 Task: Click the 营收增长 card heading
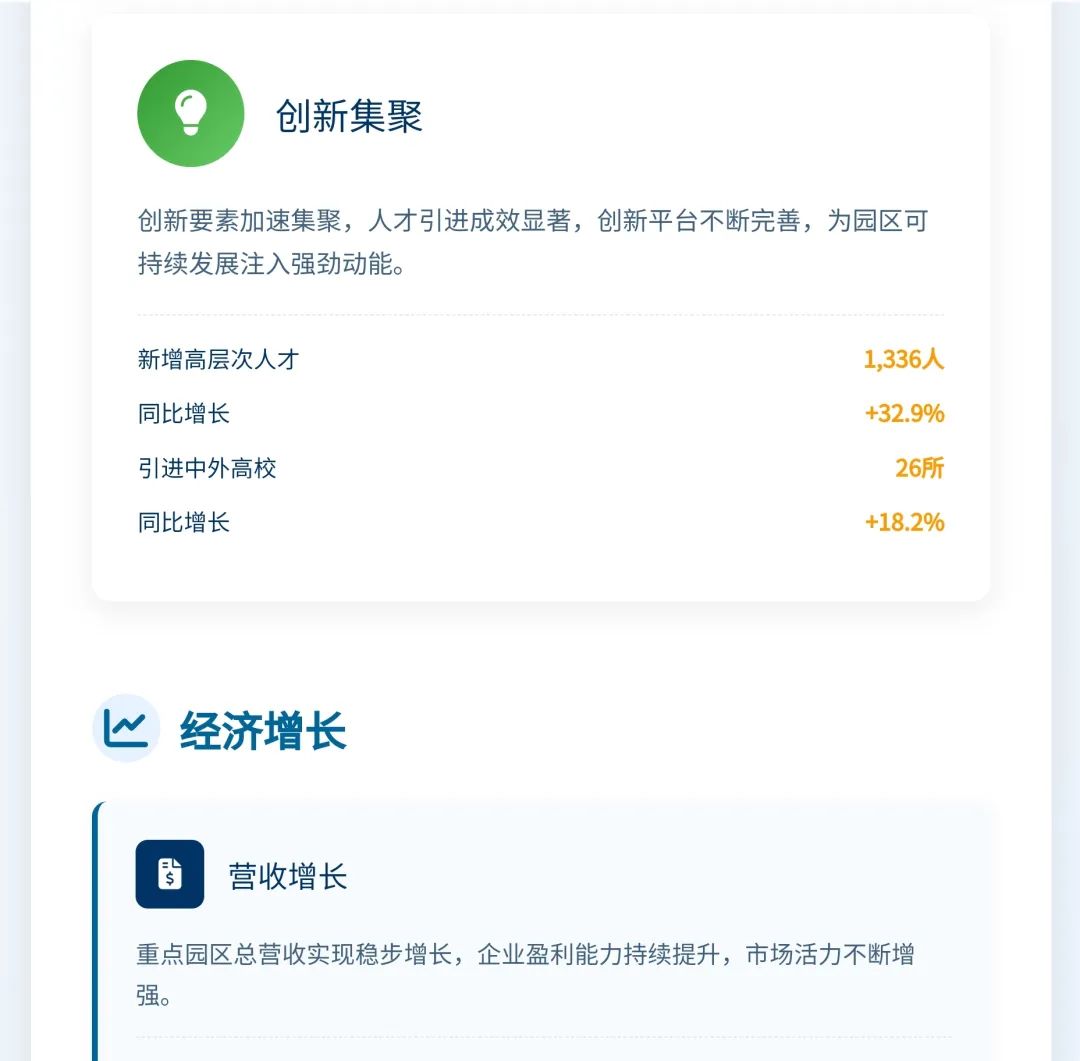tap(287, 876)
